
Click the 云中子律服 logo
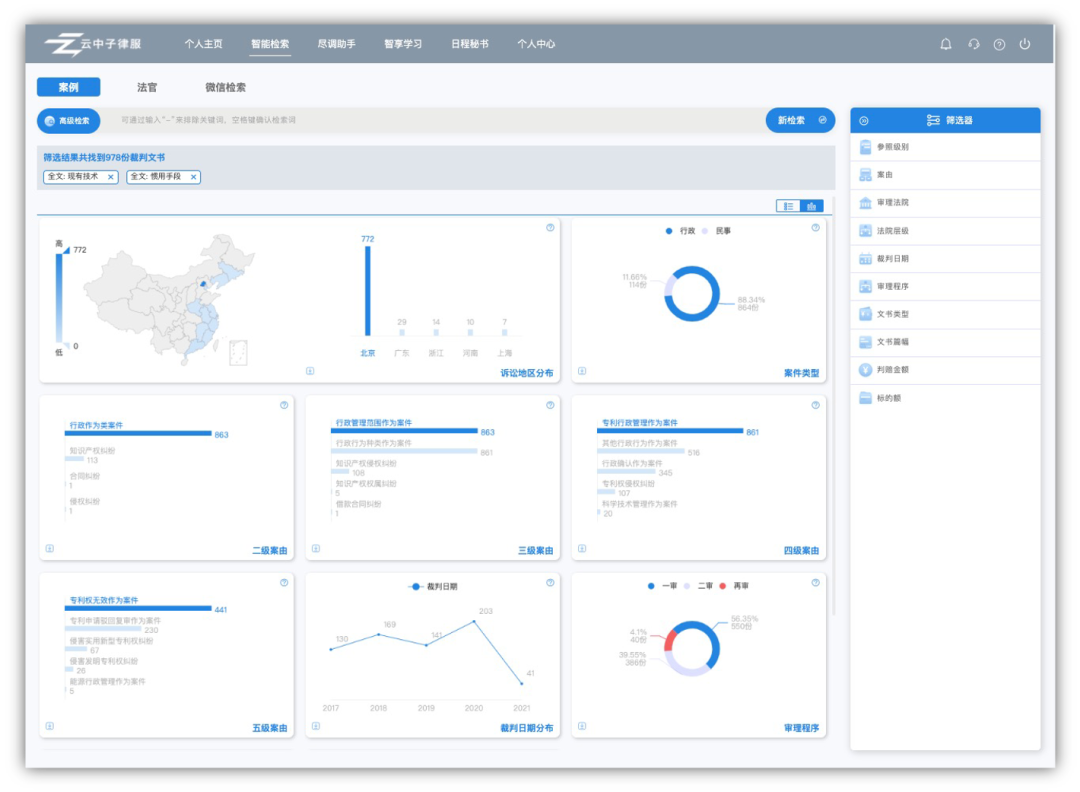click(x=93, y=44)
